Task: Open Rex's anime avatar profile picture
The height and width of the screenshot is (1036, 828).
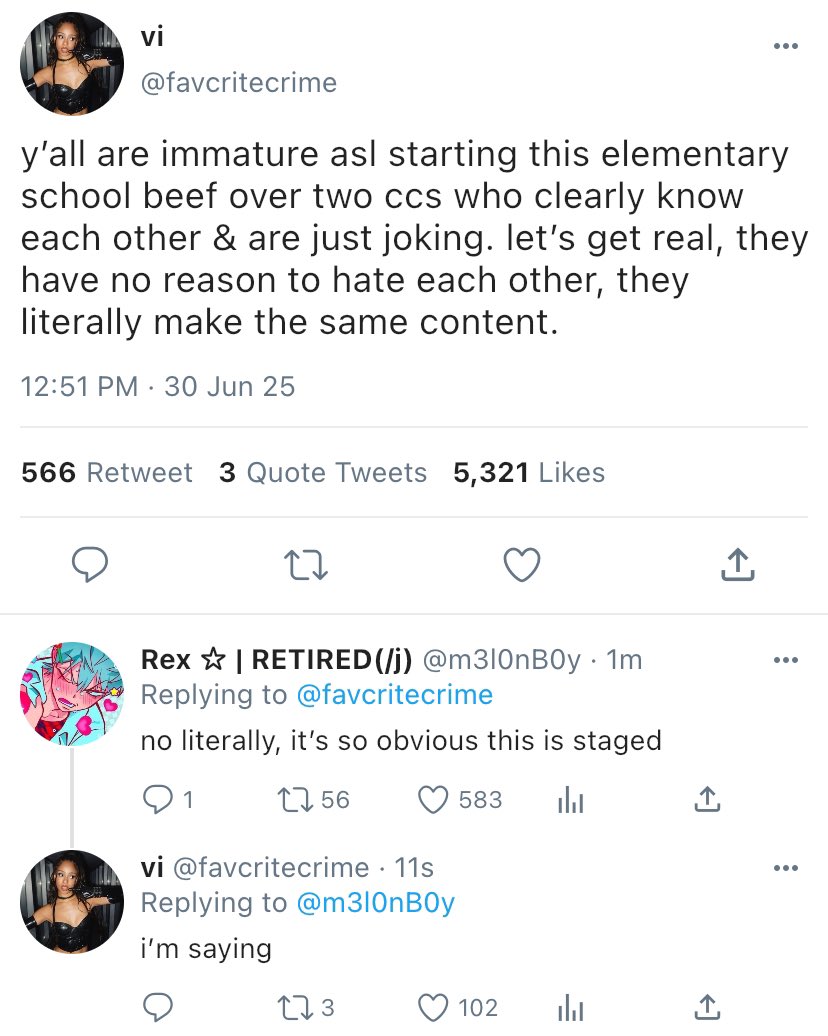Action: tap(71, 694)
